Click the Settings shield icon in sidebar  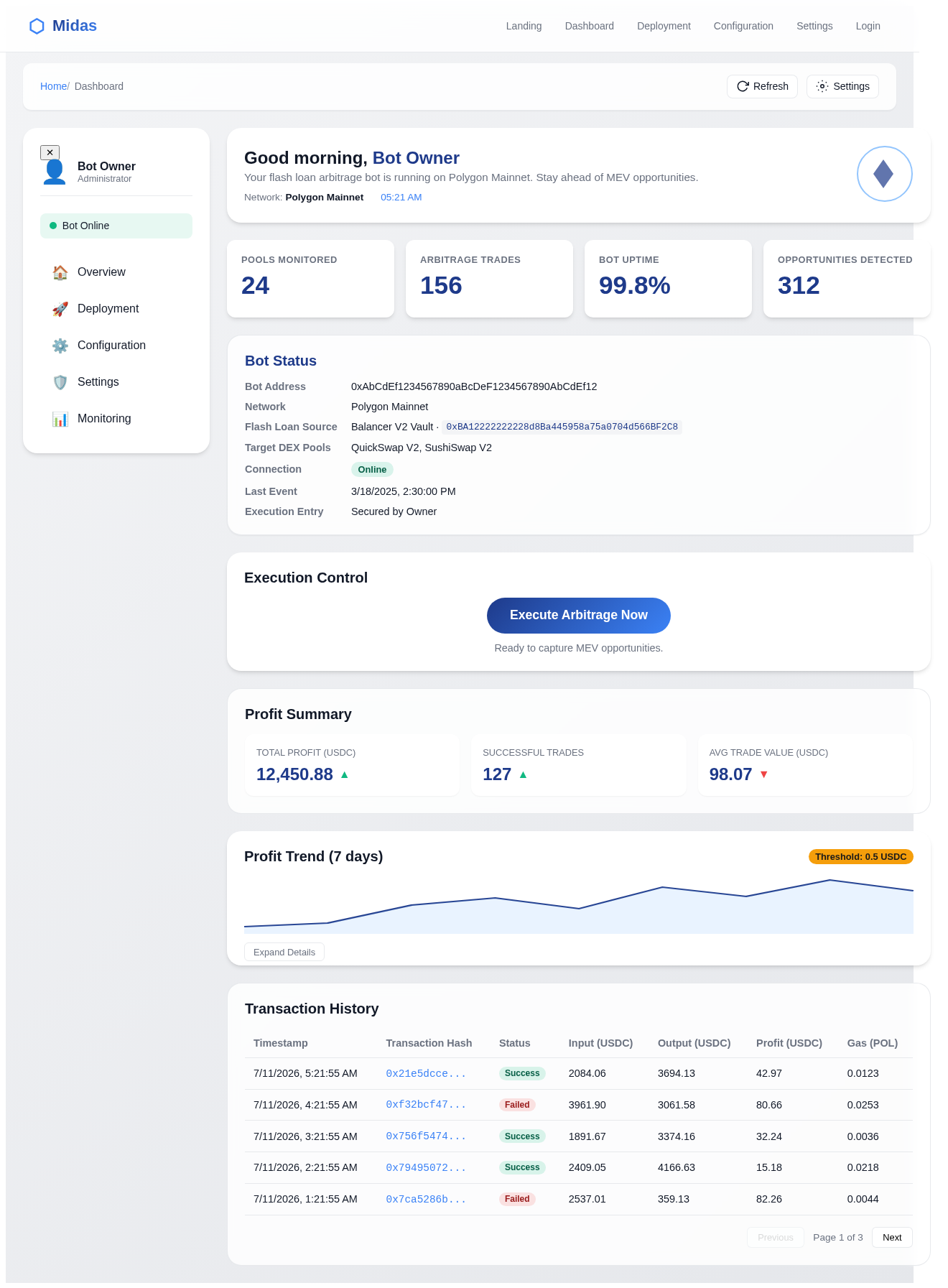click(60, 382)
